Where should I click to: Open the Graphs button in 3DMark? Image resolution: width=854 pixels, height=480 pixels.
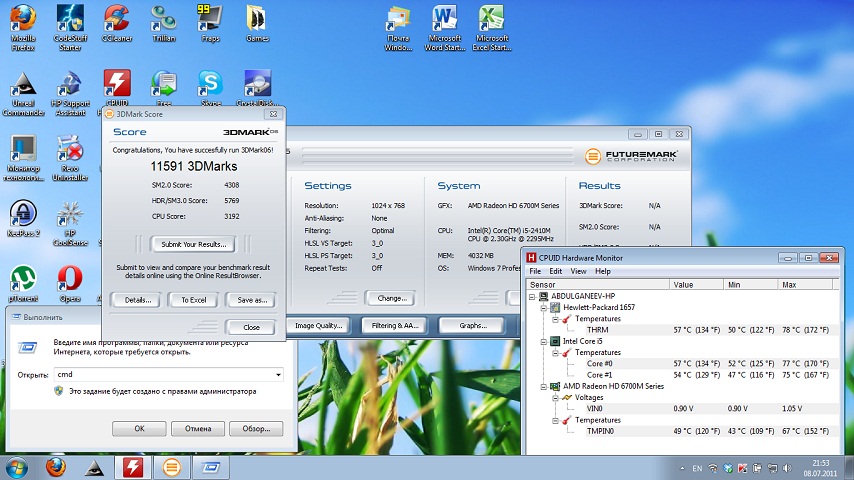(473, 325)
